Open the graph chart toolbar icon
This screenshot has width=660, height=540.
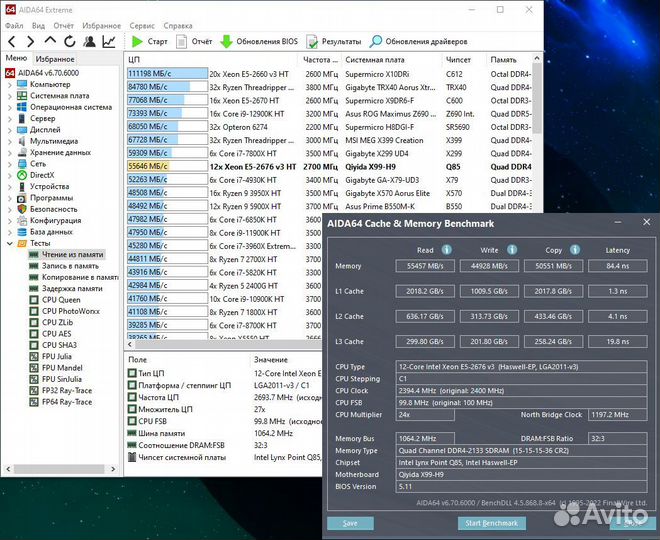pos(109,41)
